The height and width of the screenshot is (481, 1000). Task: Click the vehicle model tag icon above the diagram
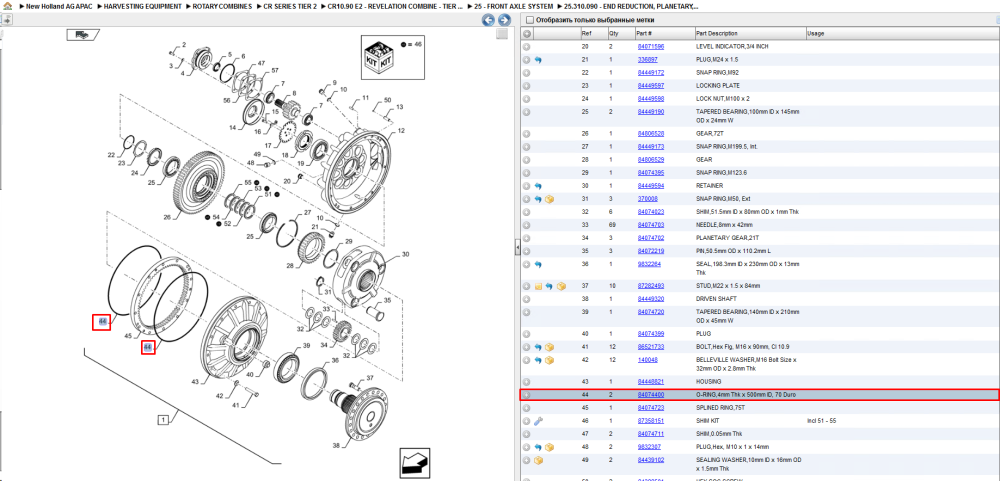pyautogui.click(x=83, y=34)
